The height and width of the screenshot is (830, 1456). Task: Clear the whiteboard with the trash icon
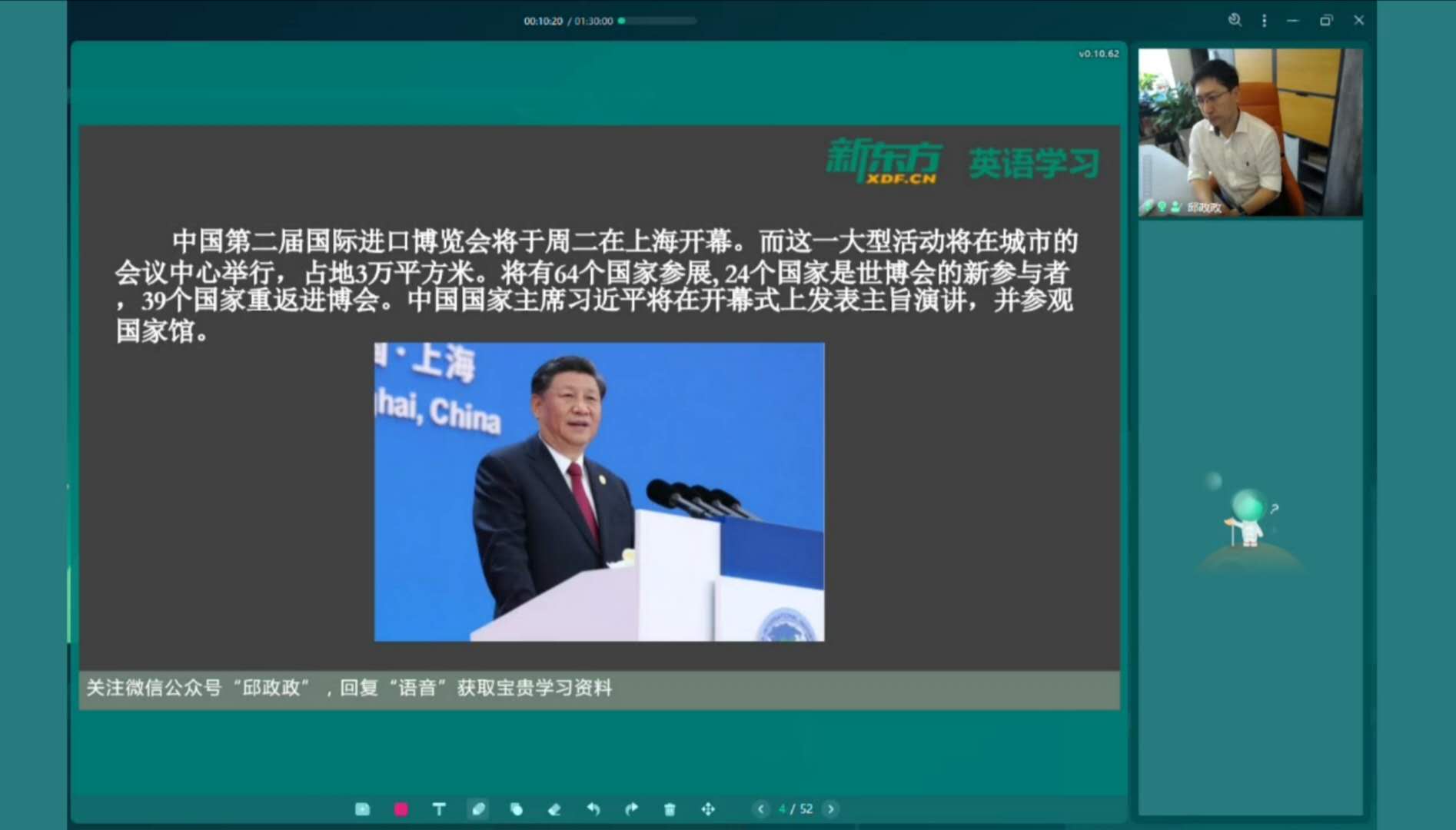click(x=670, y=809)
